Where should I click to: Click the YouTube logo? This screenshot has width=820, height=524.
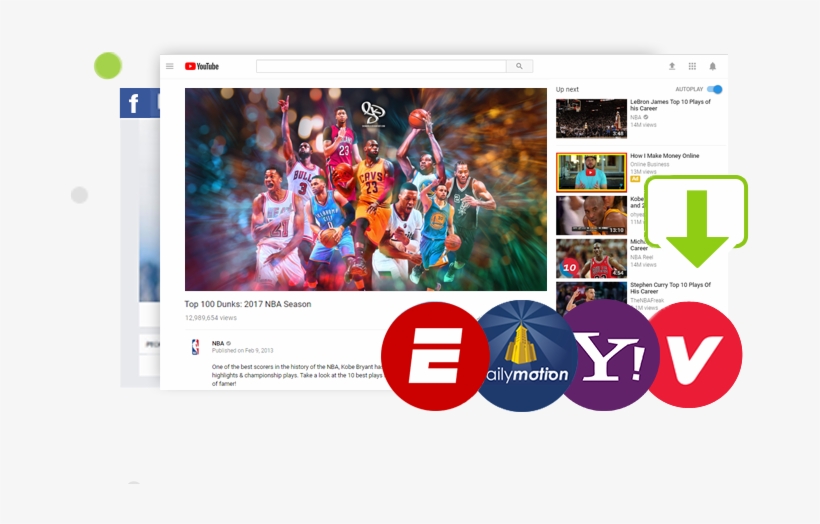201,66
